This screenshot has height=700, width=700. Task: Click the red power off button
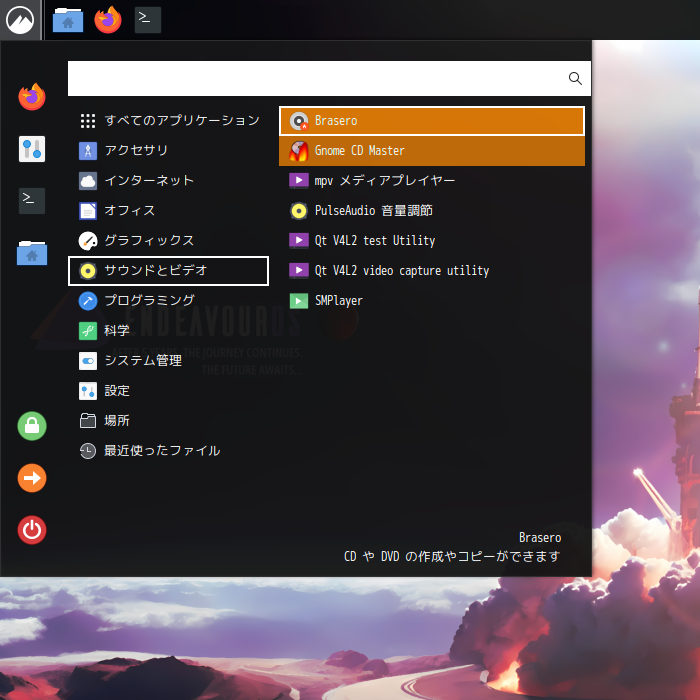click(x=32, y=530)
